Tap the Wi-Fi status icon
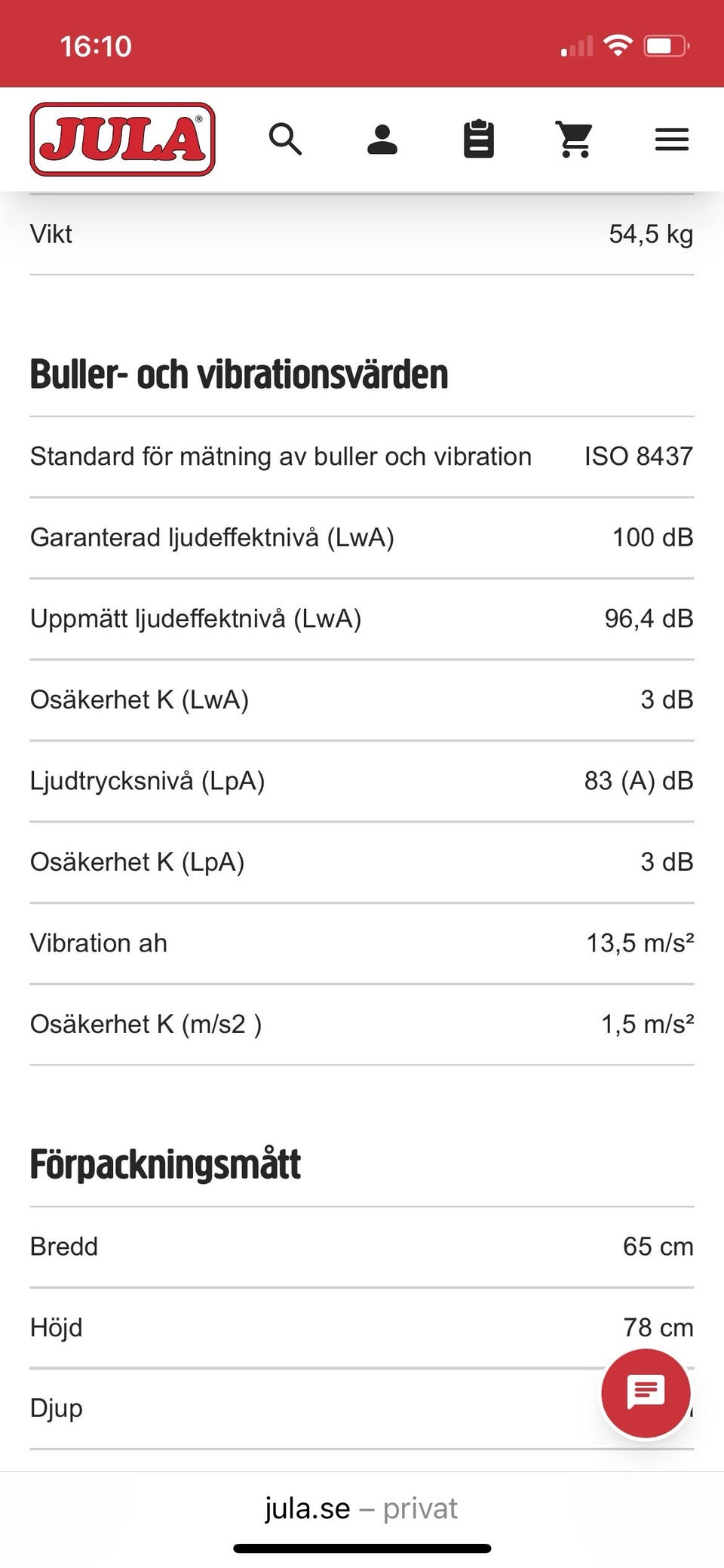 618,46
